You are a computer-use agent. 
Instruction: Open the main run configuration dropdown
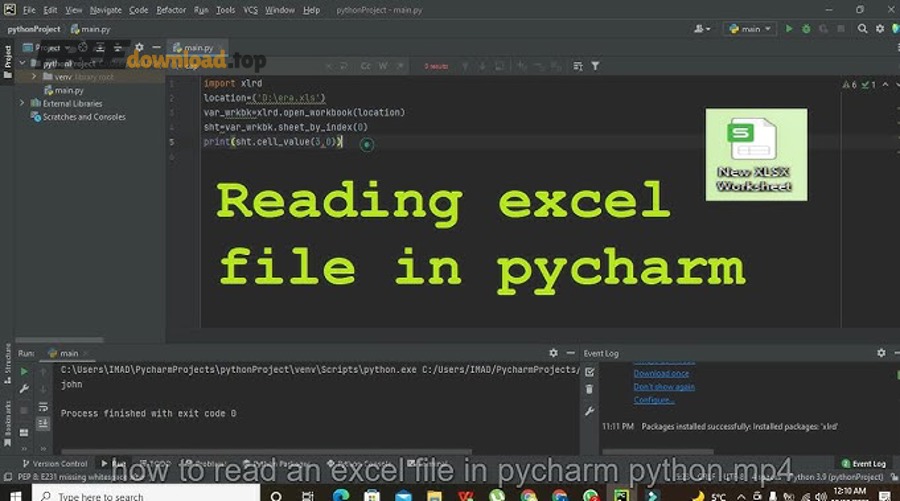[750, 29]
